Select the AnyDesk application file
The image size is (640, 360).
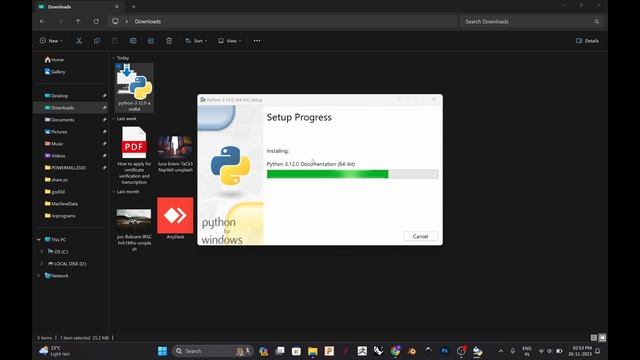175,218
